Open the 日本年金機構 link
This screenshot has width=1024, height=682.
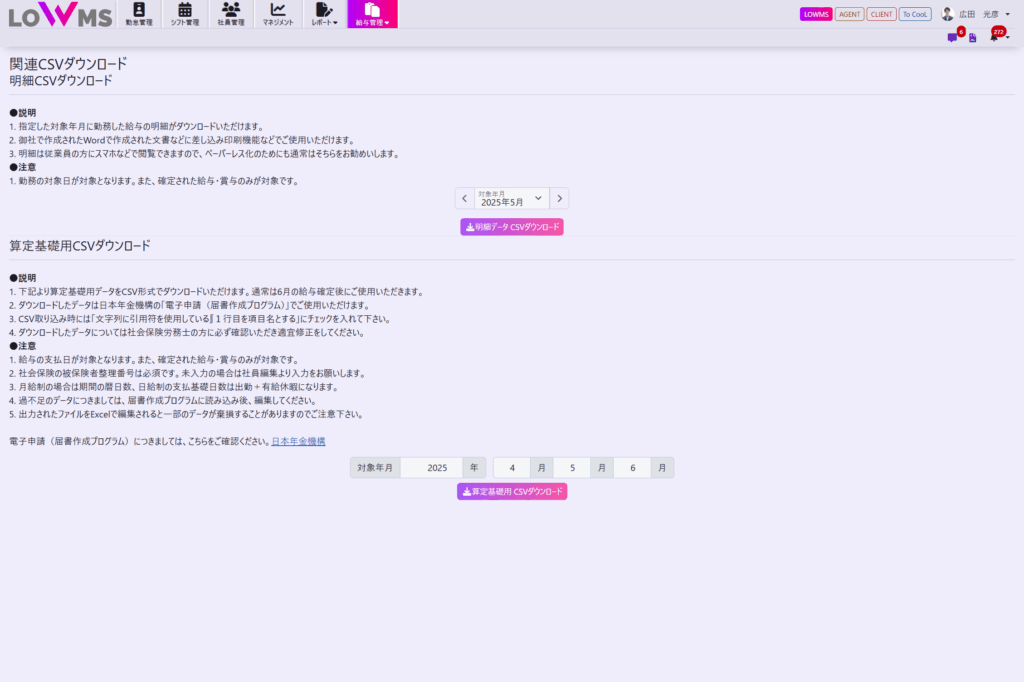[x=298, y=441]
